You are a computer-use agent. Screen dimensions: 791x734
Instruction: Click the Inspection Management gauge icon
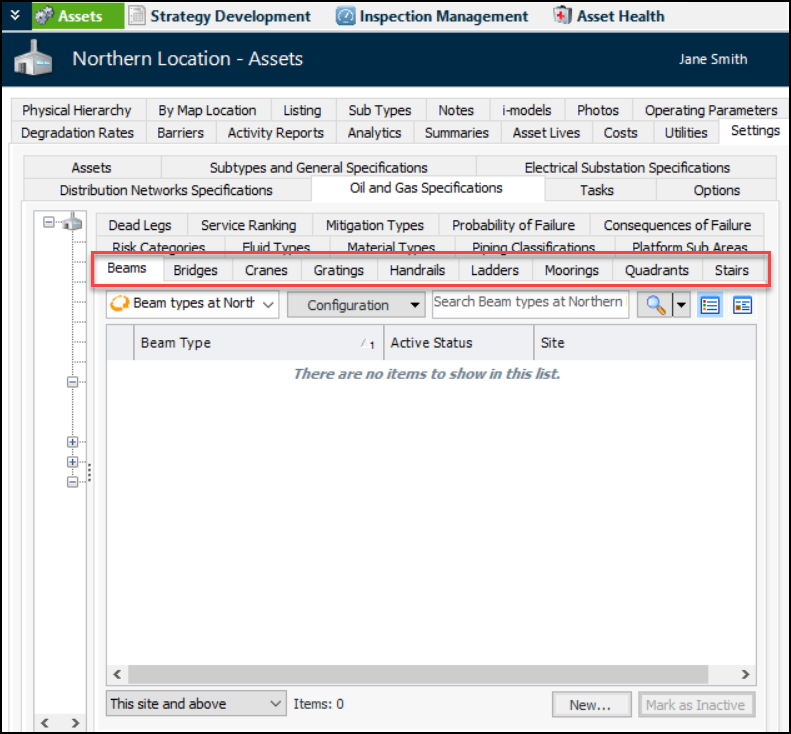[346, 16]
